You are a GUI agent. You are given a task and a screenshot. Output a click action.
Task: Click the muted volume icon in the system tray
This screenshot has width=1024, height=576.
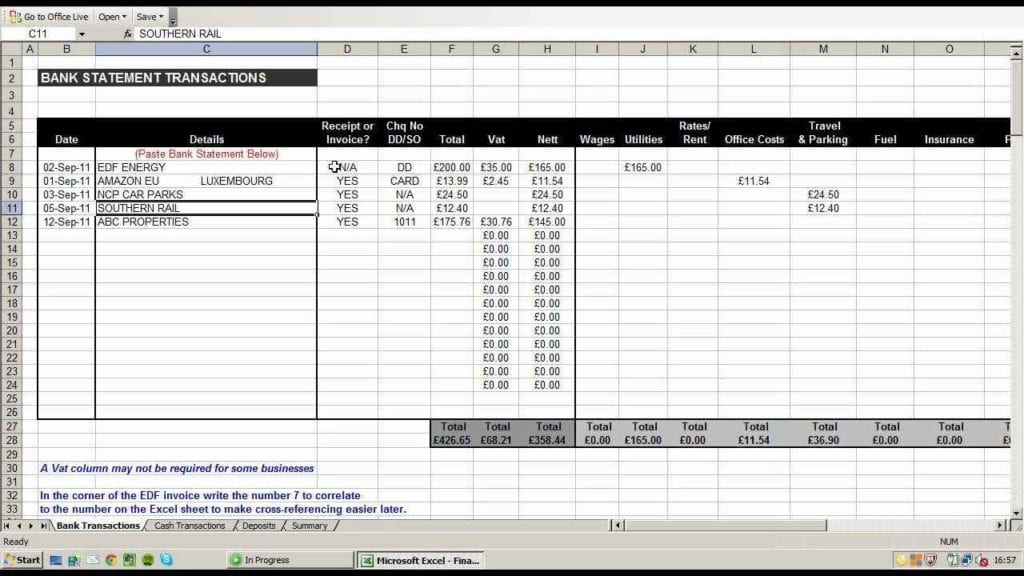[982, 560]
